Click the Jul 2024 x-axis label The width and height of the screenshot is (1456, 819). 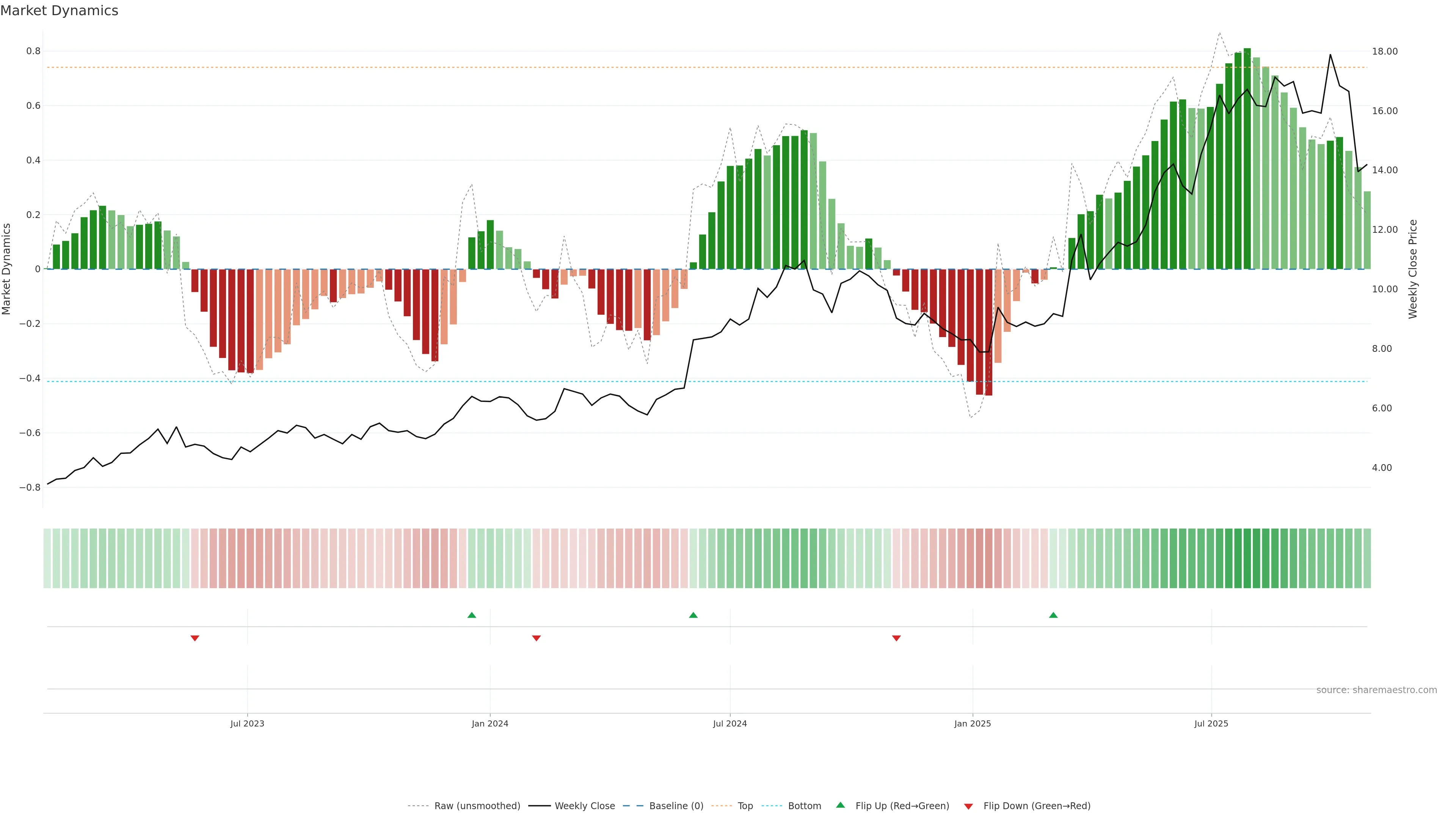click(x=730, y=723)
